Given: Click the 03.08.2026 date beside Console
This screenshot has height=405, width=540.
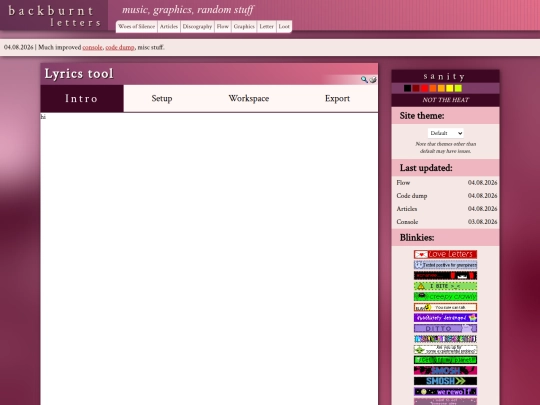Looking at the screenshot, I should point(482,222).
